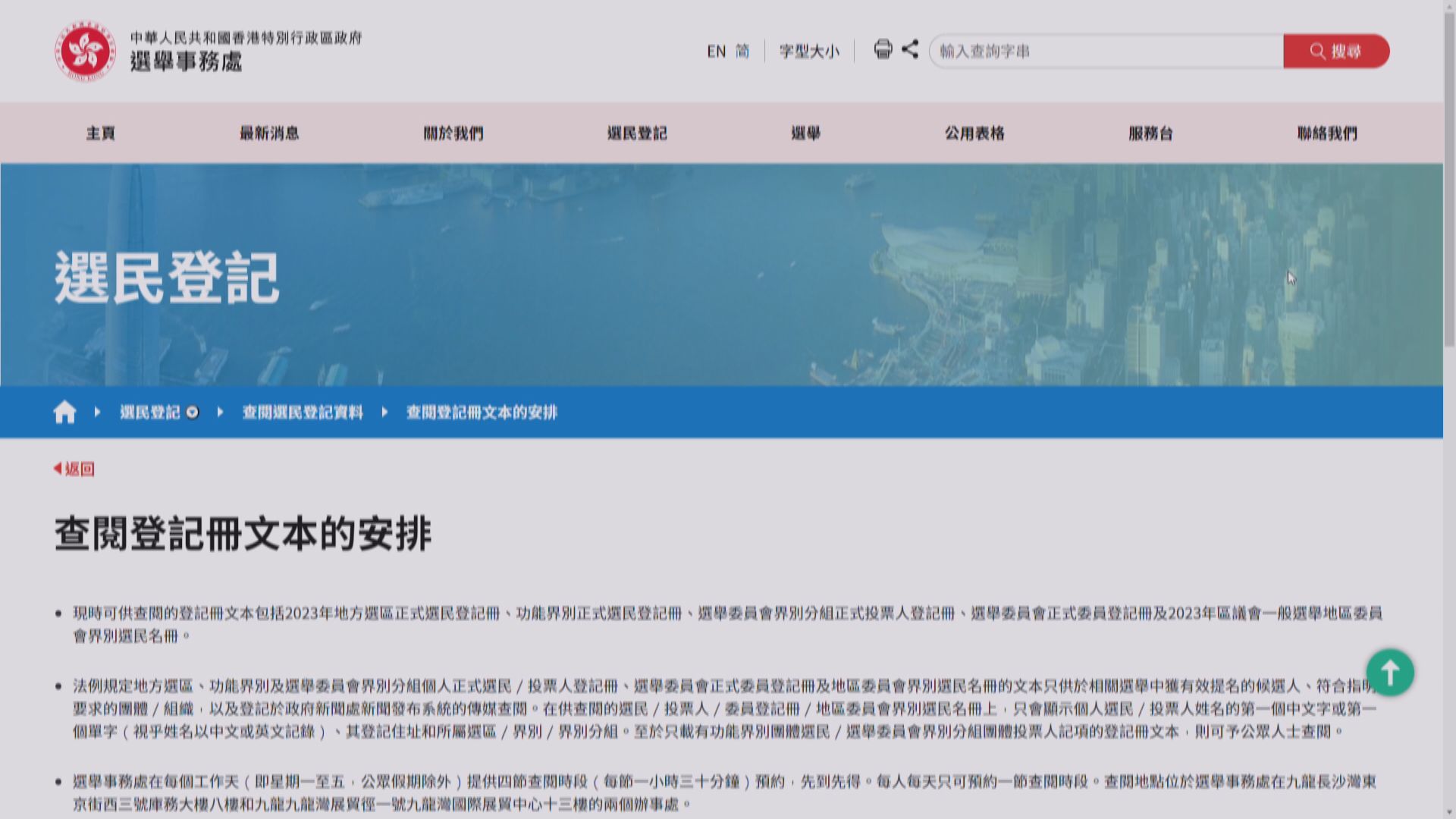Click the printer icon in header
Image resolution: width=1456 pixels, height=819 pixels.
coord(883,50)
